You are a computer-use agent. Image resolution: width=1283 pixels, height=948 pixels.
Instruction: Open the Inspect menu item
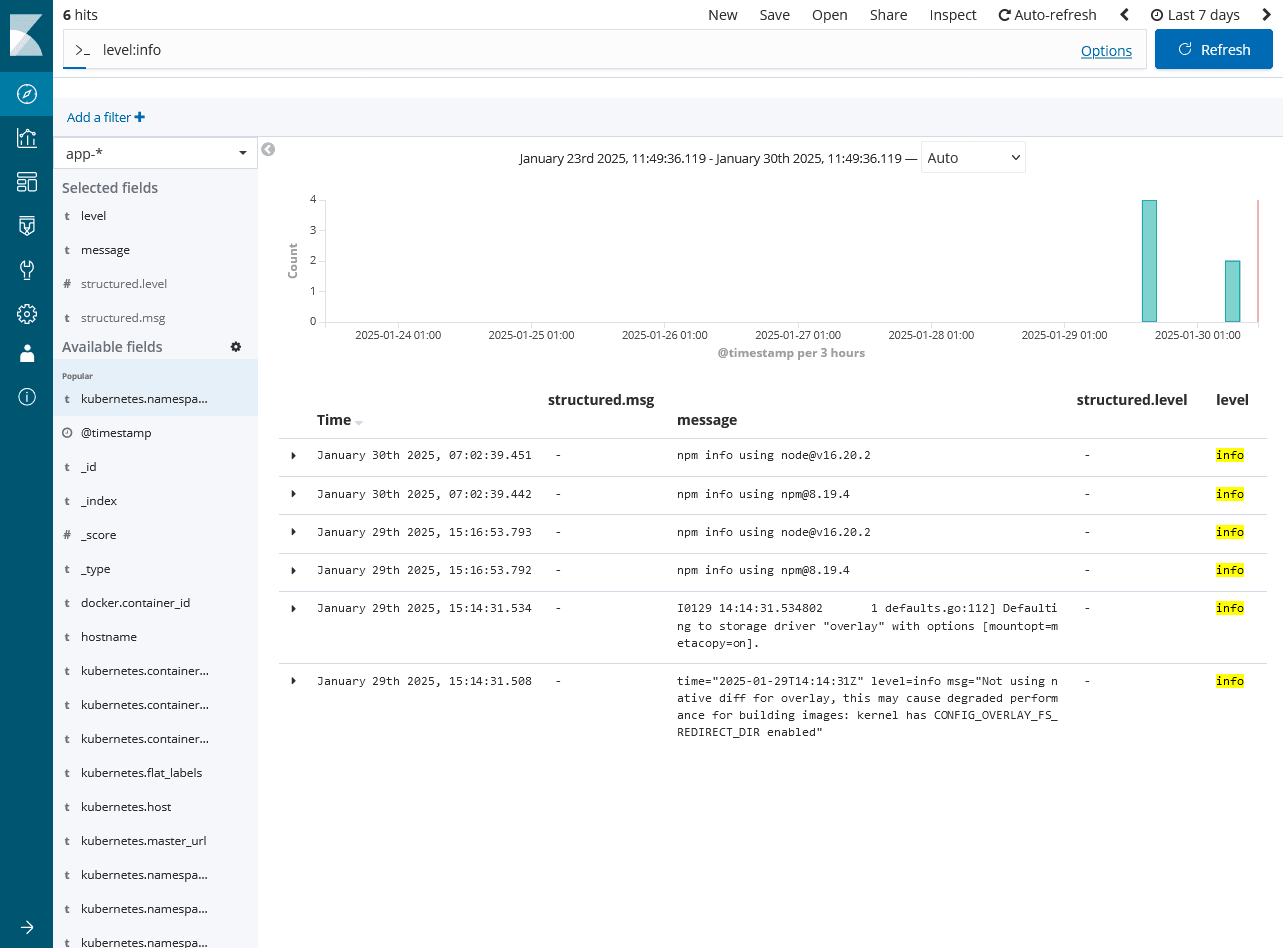952,15
